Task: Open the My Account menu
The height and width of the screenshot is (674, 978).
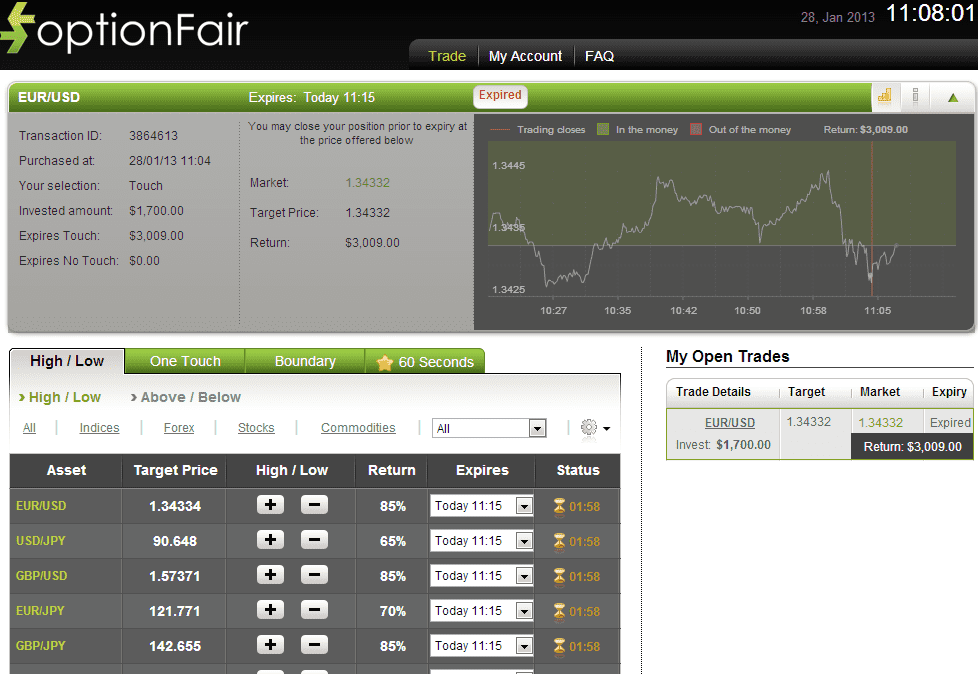Action: (525, 56)
